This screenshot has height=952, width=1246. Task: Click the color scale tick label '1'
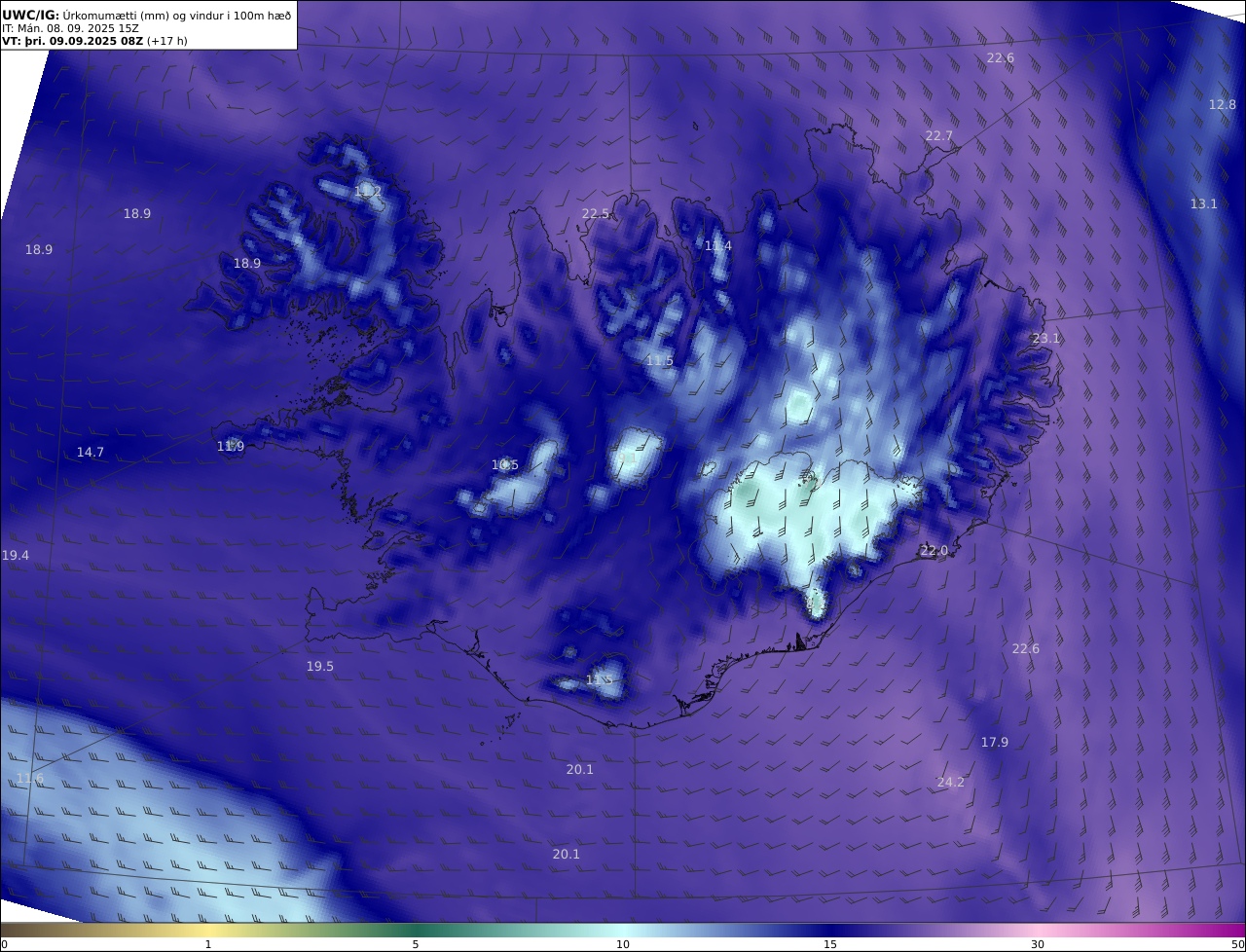coord(208,944)
